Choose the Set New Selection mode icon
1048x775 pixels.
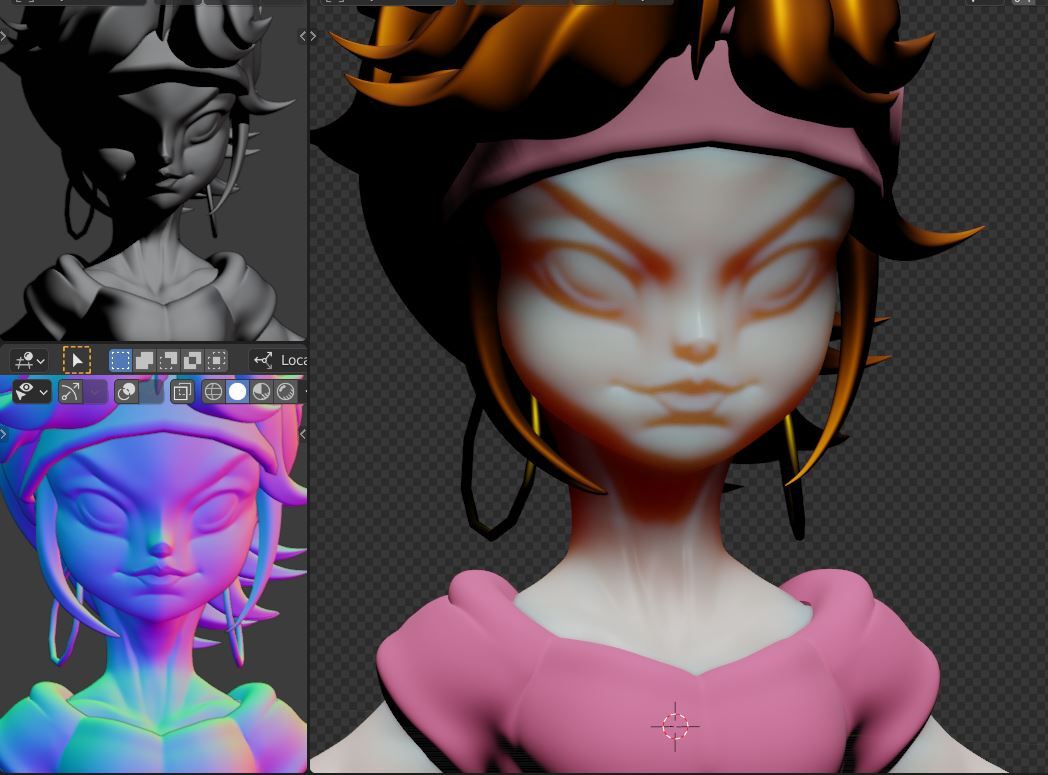(x=120, y=360)
